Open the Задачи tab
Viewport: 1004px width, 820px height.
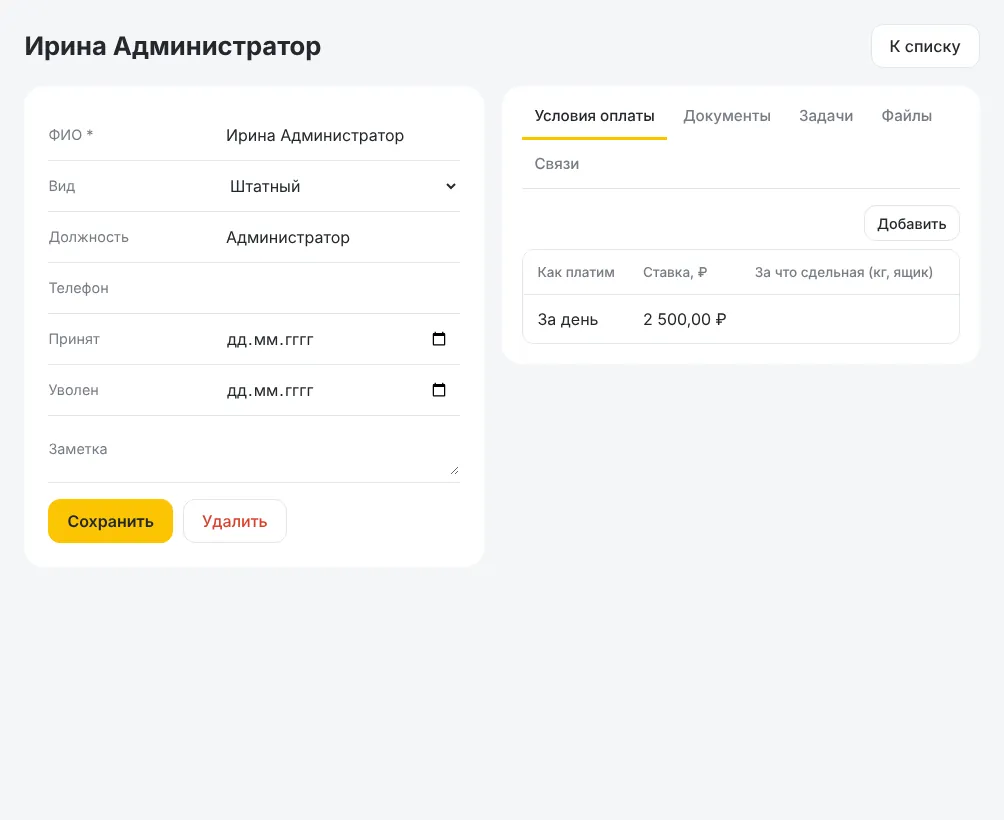[x=825, y=116]
